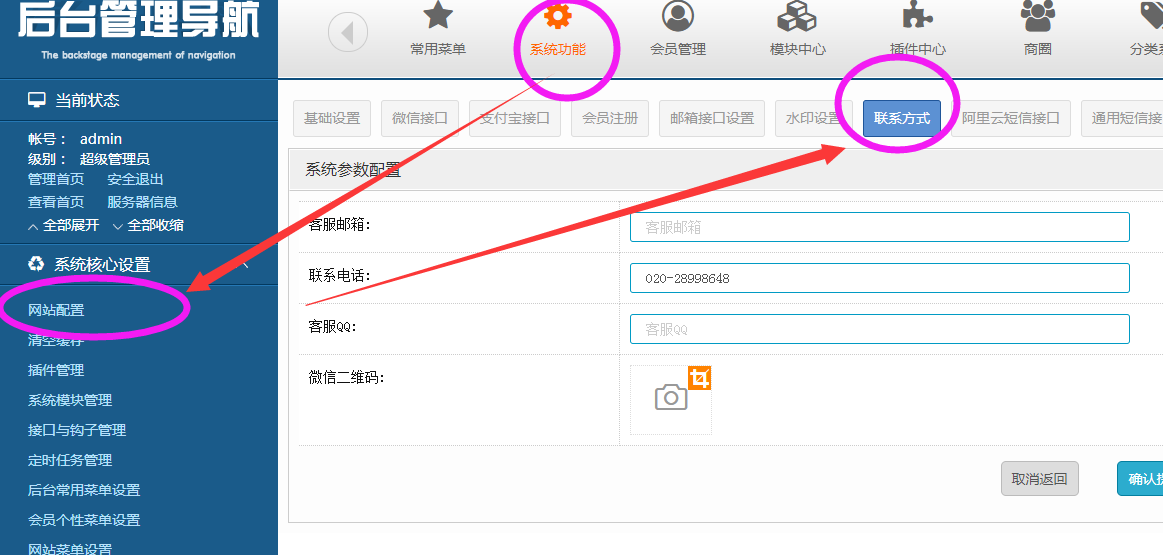The width and height of the screenshot is (1163, 555).
Task: Open the 常用菜单 star icon
Action: click(x=438, y=16)
